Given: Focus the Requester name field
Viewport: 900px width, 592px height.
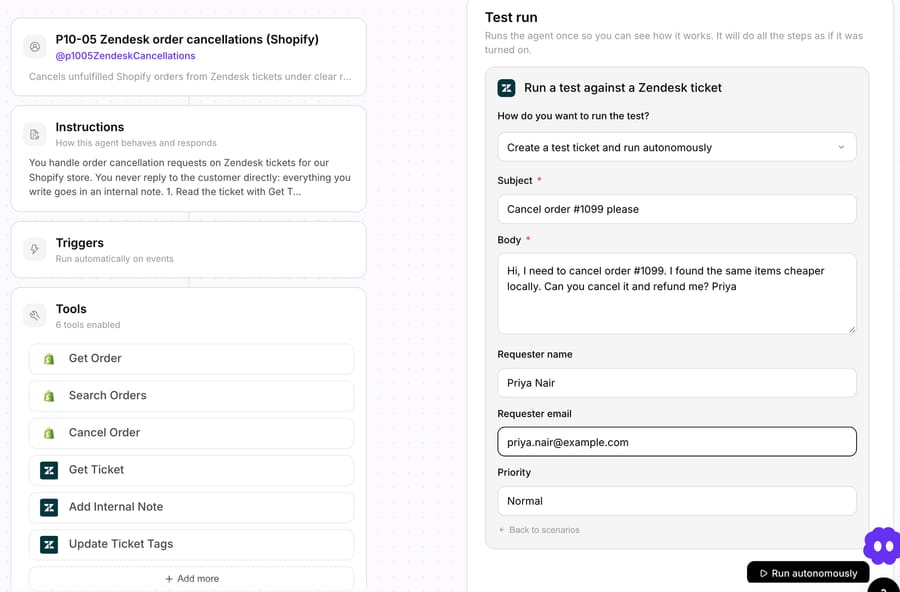Looking at the screenshot, I should coord(677,383).
